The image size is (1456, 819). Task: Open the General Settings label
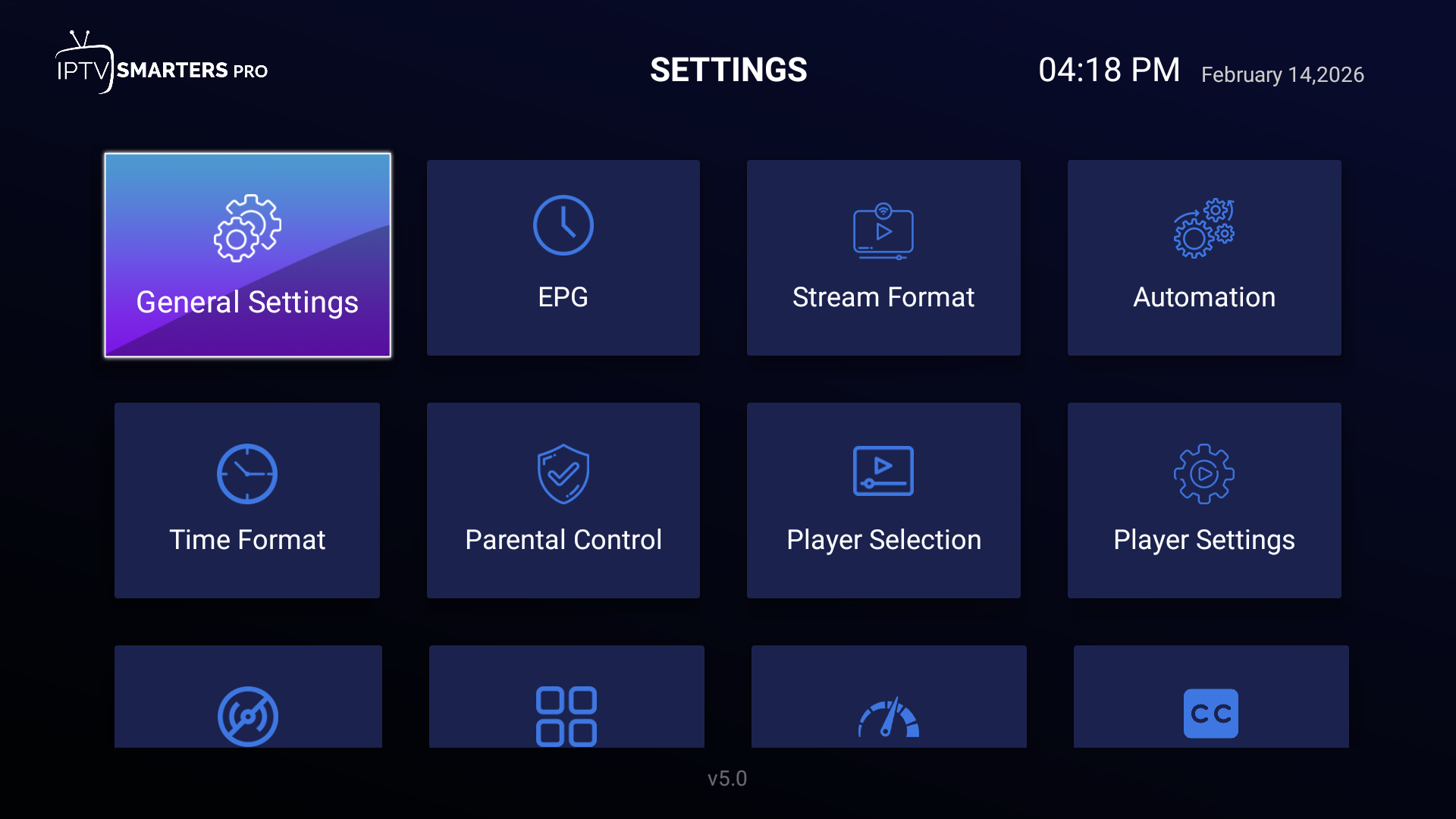(x=247, y=303)
